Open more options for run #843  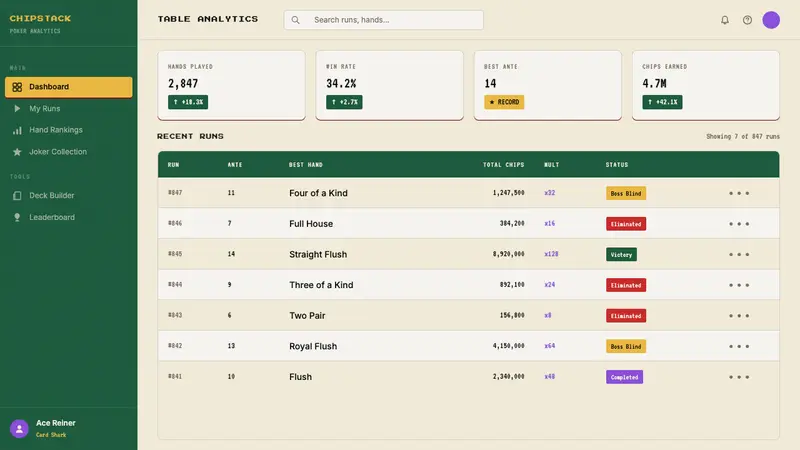[x=739, y=316]
